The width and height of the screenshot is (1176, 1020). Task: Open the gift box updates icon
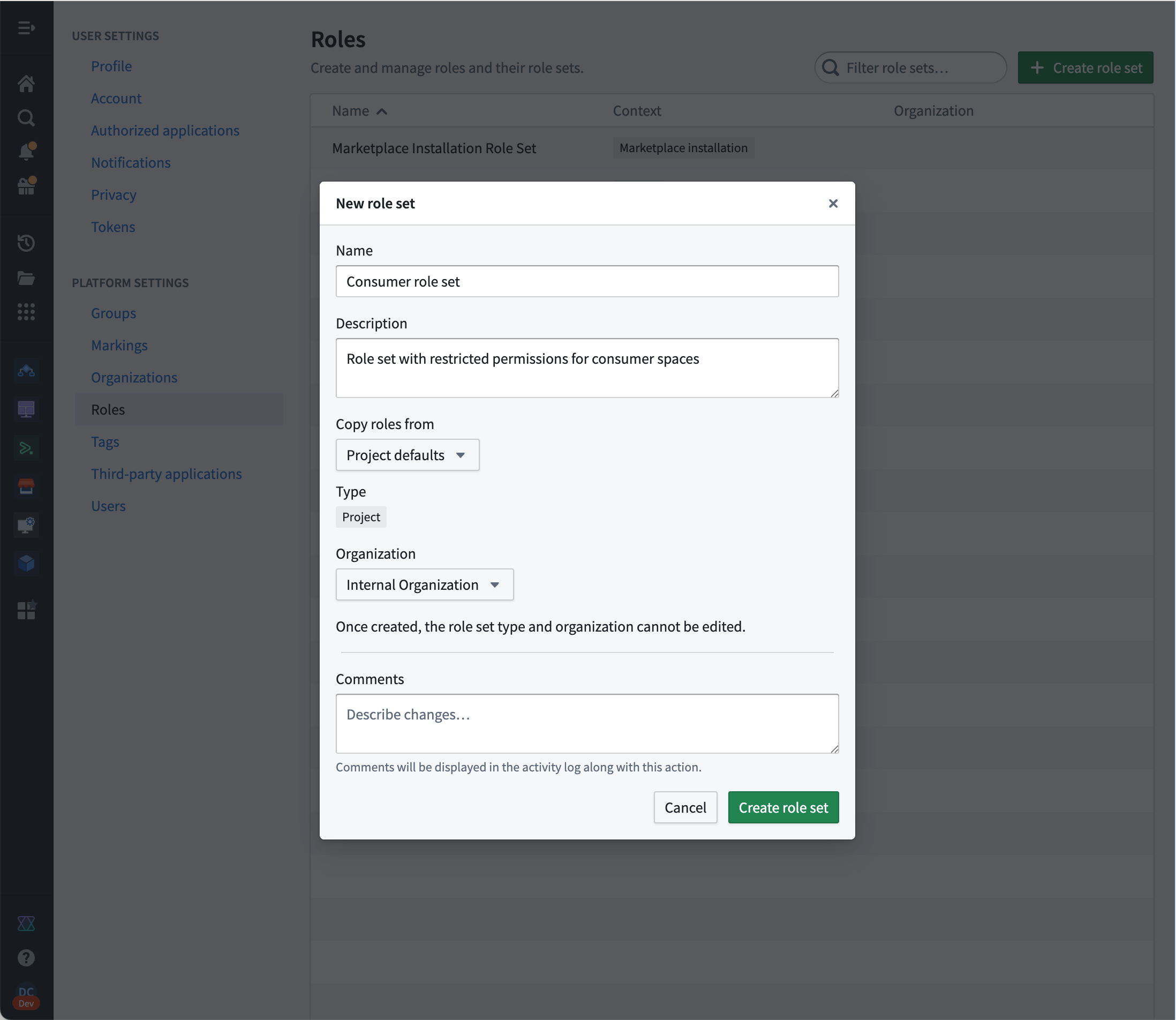pos(26,185)
